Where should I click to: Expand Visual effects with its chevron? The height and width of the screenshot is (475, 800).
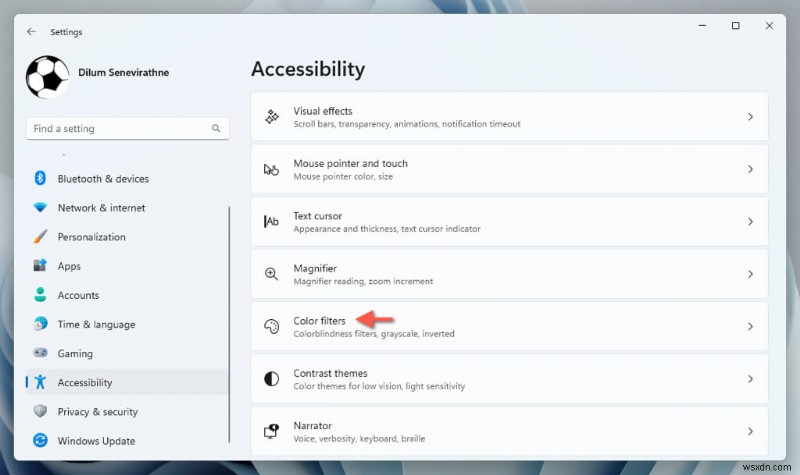(x=751, y=117)
